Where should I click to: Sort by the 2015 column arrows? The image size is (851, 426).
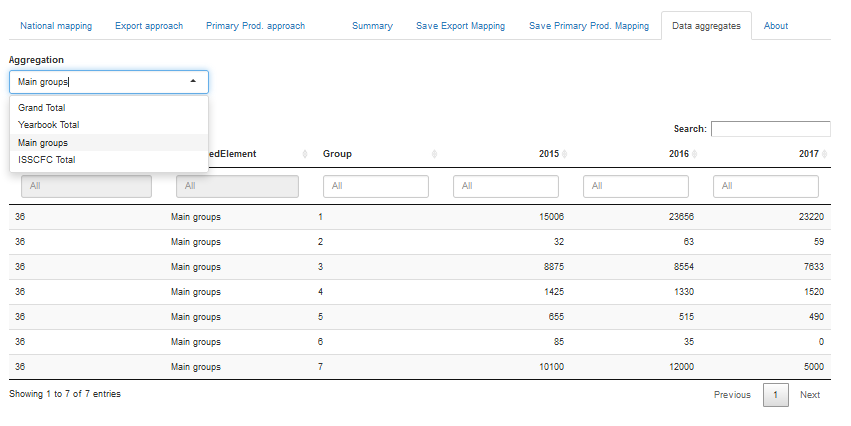[x=564, y=154]
